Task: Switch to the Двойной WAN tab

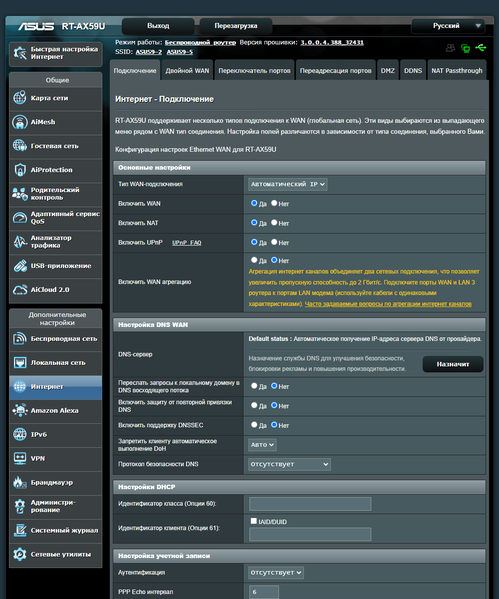Action: coord(187,70)
